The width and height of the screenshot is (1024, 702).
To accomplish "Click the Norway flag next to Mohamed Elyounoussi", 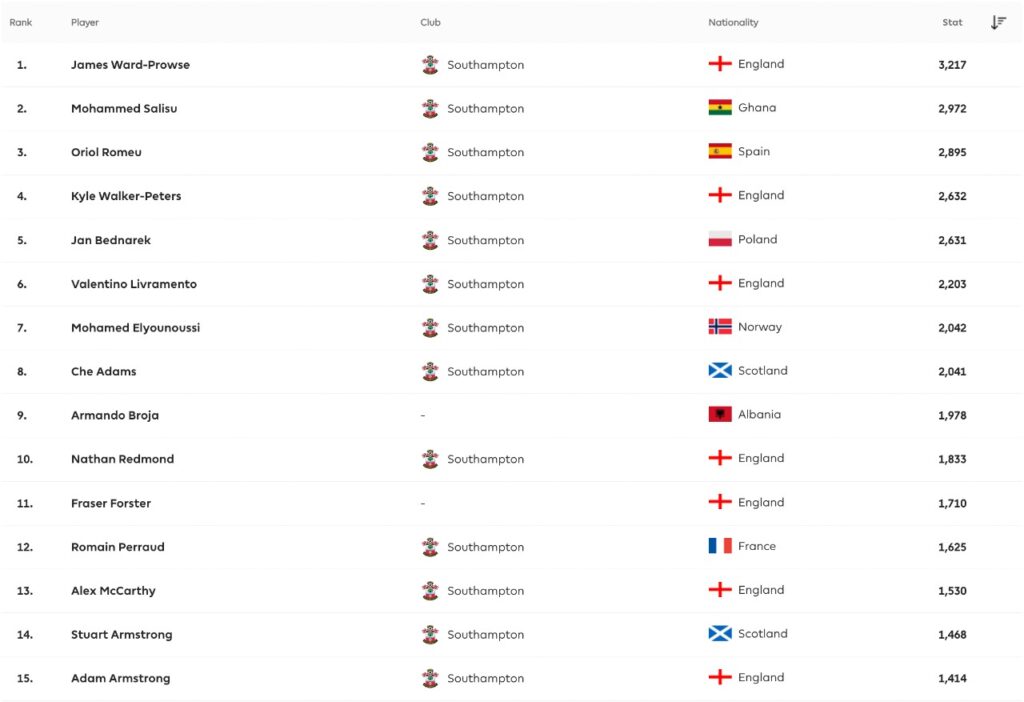I will click(720, 327).
